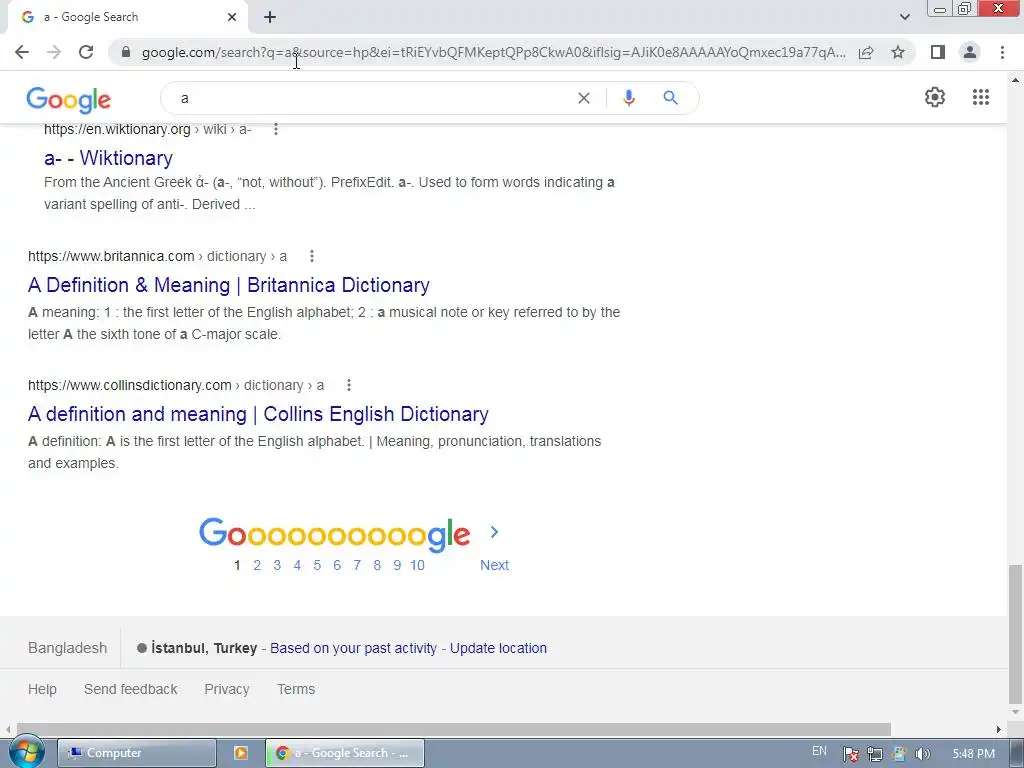Viewport: 1024px width, 768px height.
Task: Click the blue magnifier search button
Action: pos(670,98)
